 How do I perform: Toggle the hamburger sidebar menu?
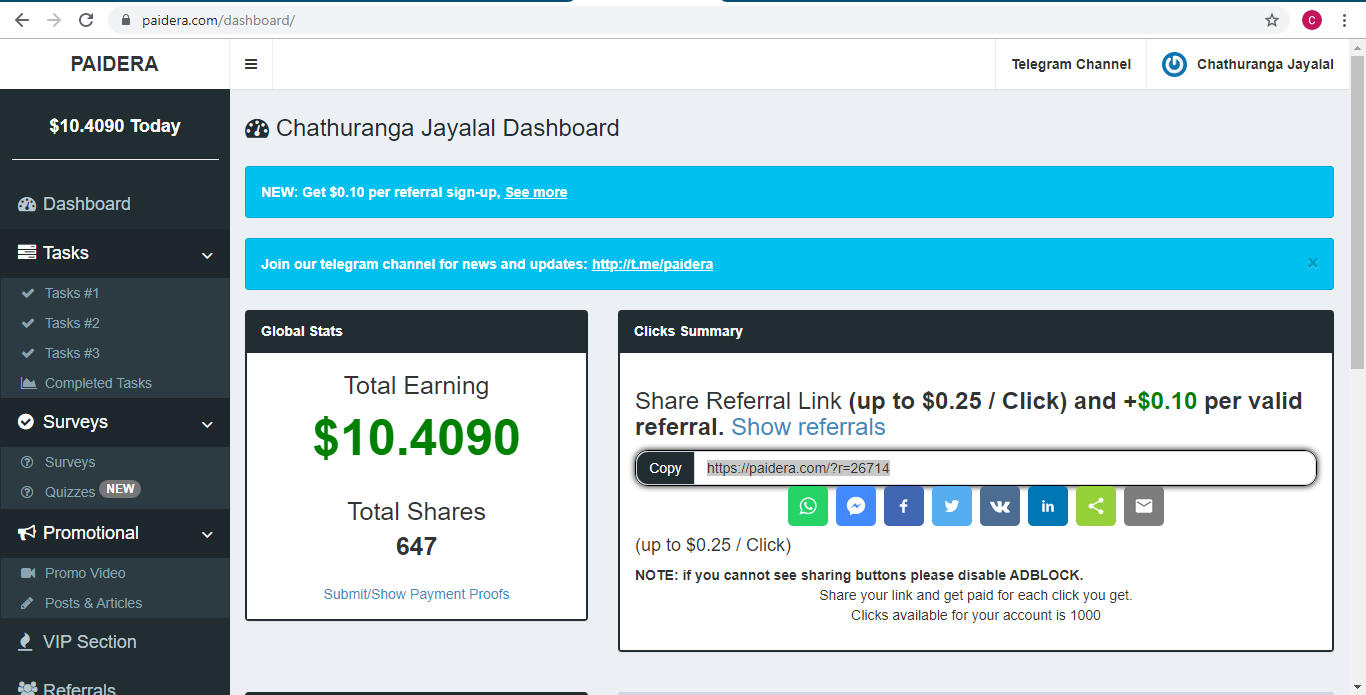point(251,64)
